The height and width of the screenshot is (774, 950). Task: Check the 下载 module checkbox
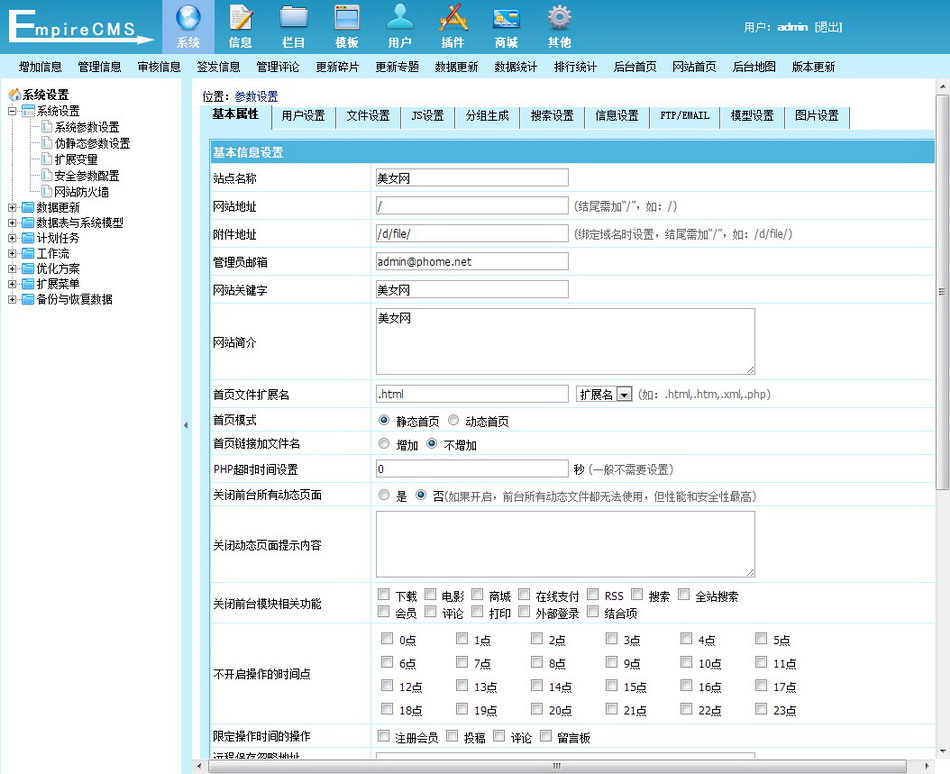(383, 594)
